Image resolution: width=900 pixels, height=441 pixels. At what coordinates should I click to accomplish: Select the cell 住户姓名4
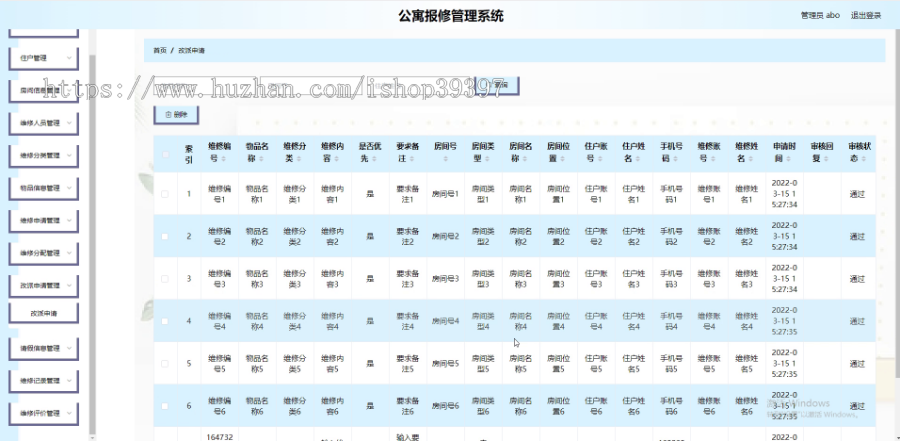[x=633, y=321]
